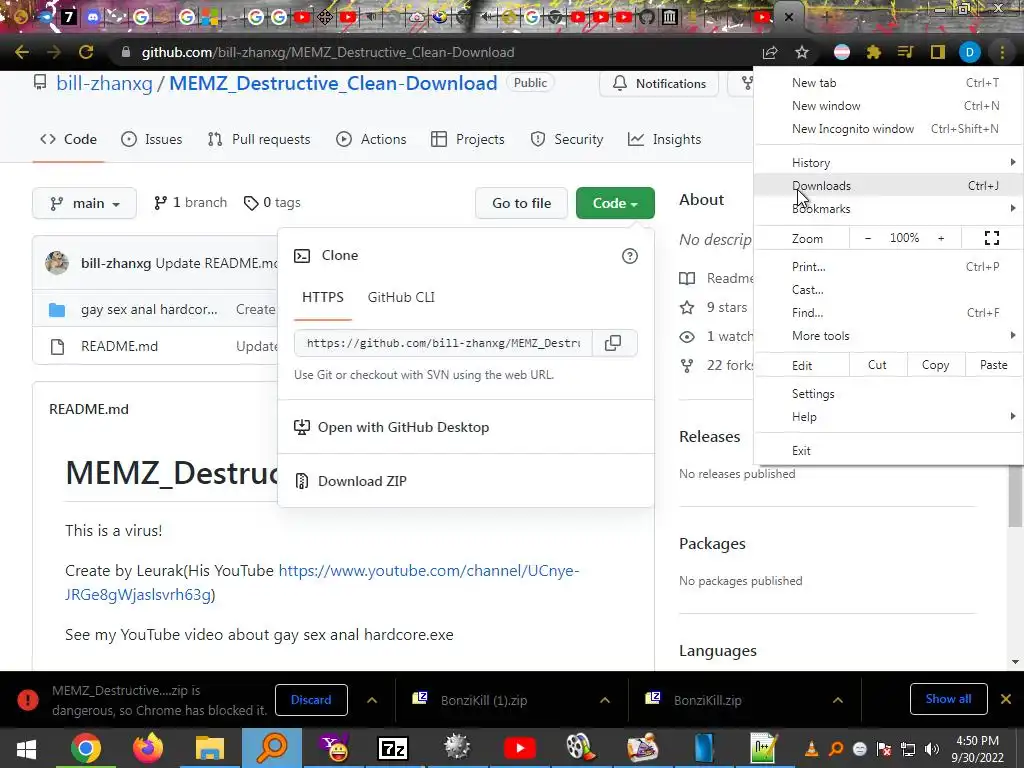Open the Extensions puzzle icon
The width and height of the screenshot is (1024, 768).
tap(874, 52)
